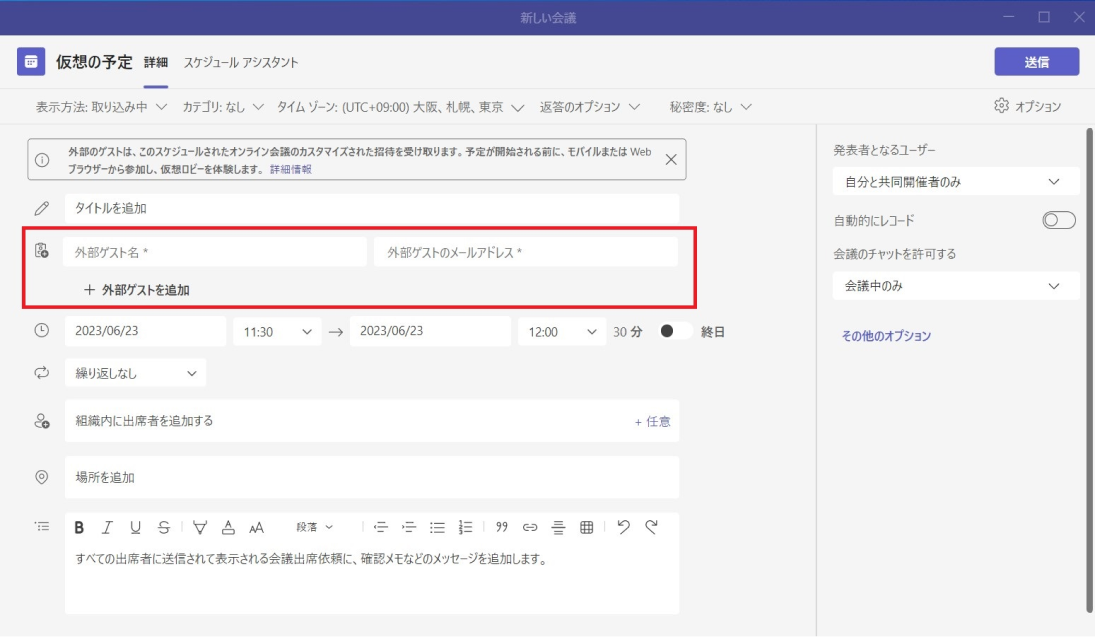Click the recurrence icon

[x=42, y=372]
